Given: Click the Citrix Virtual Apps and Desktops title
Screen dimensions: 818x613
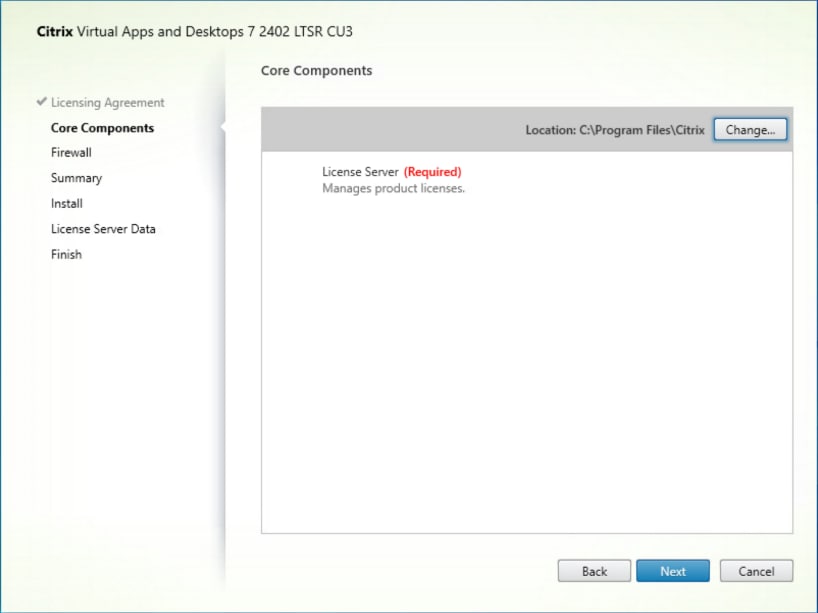Looking at the screenshot, I should pyautogui.click(x=195, y=31).
